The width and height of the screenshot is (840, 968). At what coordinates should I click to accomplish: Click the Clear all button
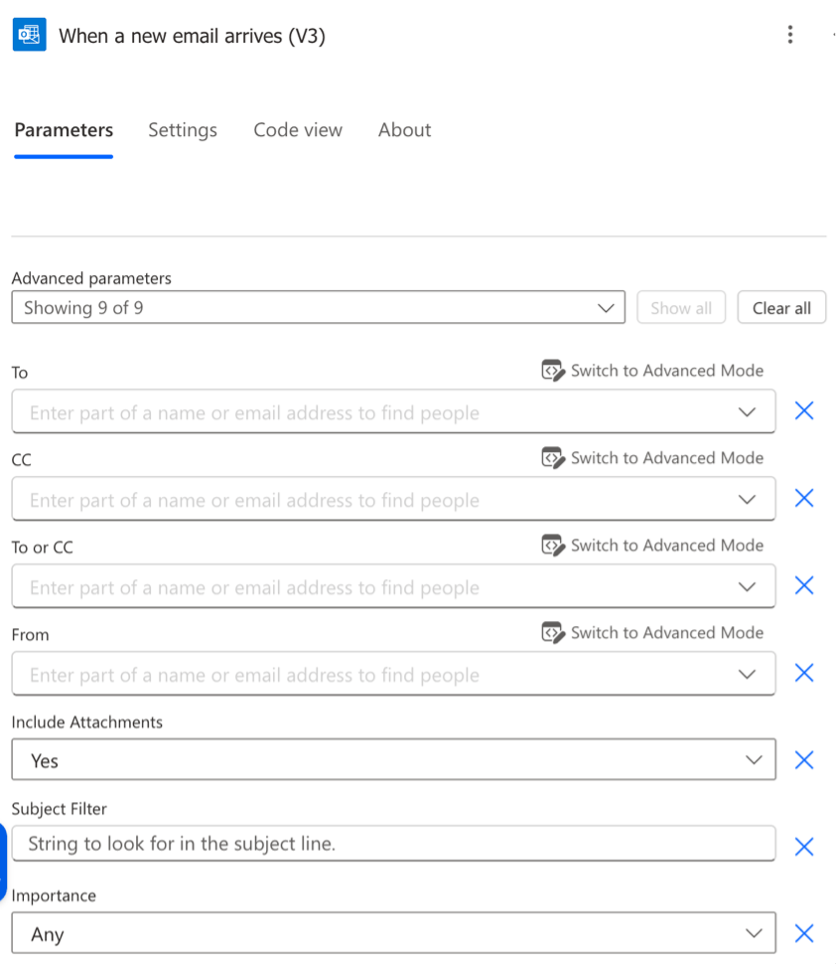781,307
